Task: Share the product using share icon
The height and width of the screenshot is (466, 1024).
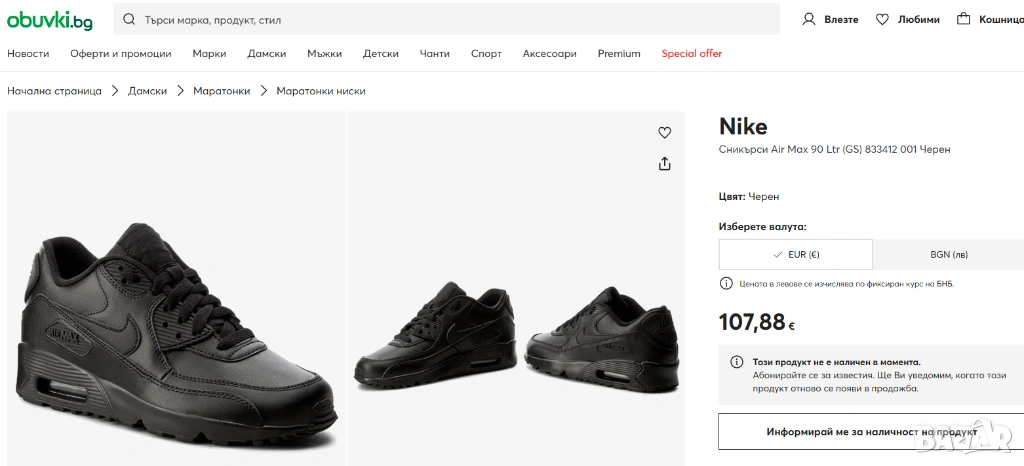Action: tap(664, 163)
